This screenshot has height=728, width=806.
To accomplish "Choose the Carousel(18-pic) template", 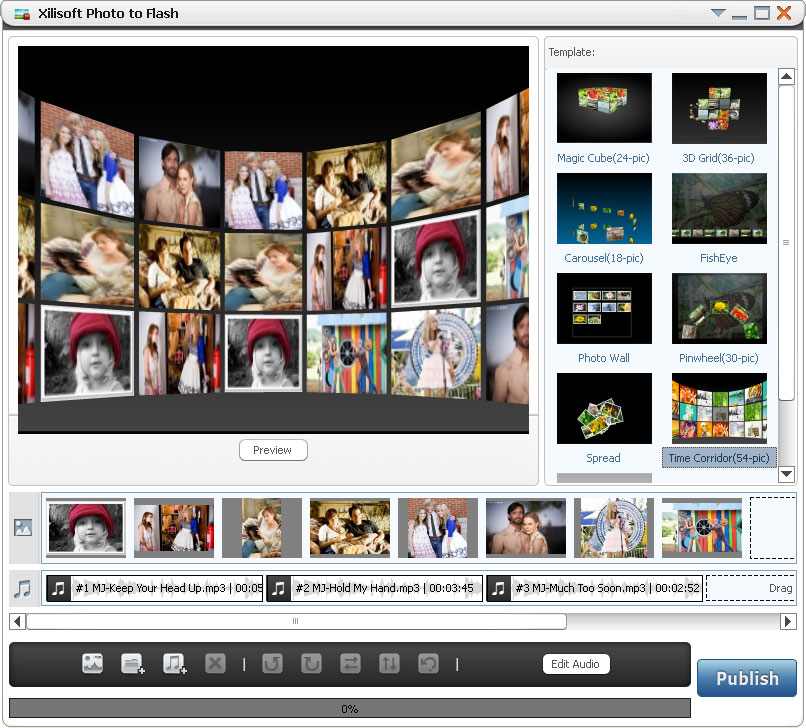I will [x=604, y=208].
